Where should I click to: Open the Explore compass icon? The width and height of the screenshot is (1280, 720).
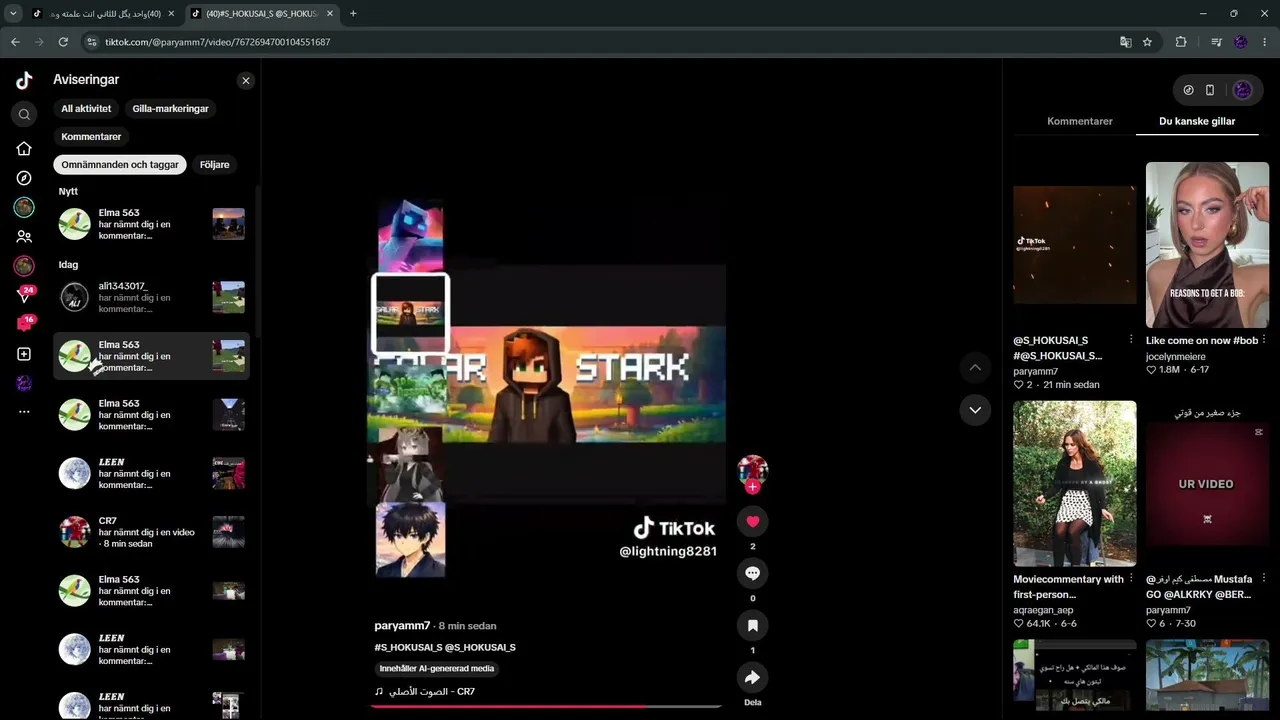point(24,178)
